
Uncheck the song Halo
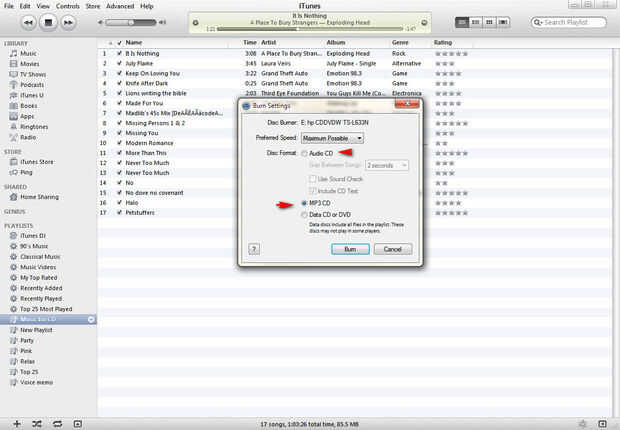(119, 203)
